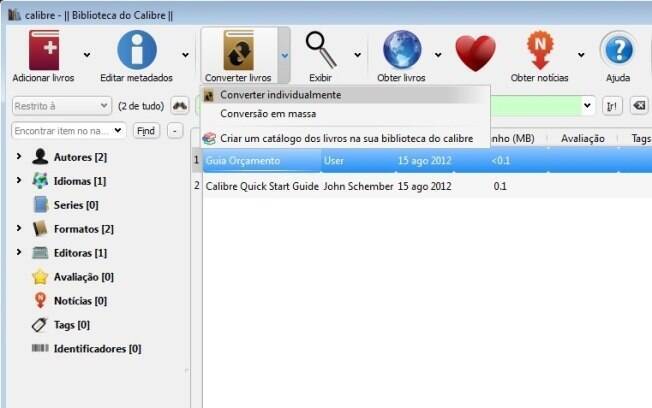Screen dimensions: 652x408
Task: Select the Identificadores [0] tree label
Action: tap(97, 349)
